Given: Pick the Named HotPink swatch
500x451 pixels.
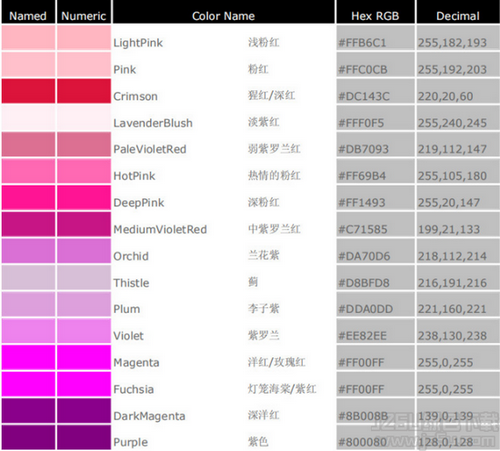Looking at the screenshot, I should 28,171.
